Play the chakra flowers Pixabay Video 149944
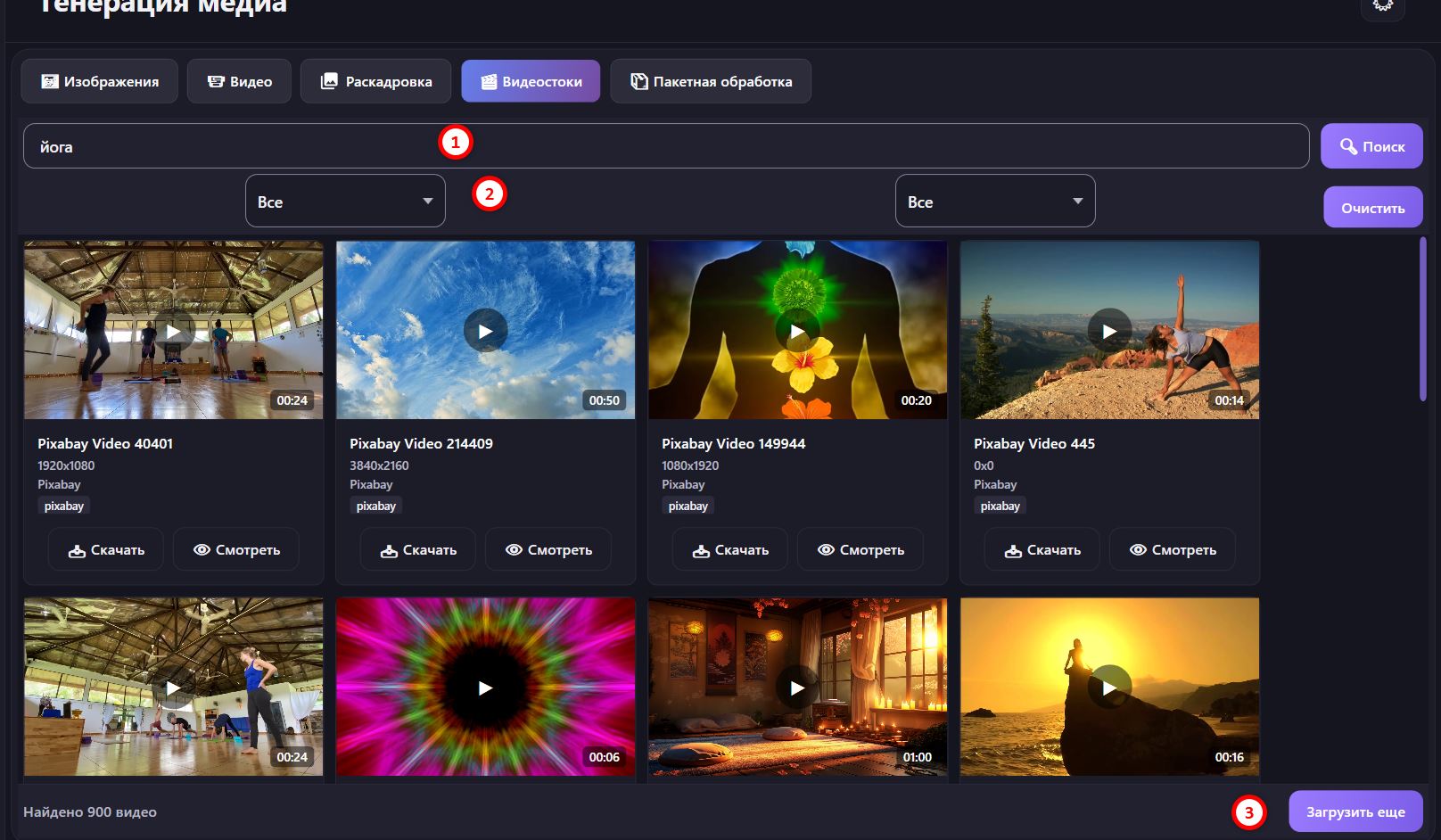Image resolution: width=1441 pixels, height=840 pixels. point(798,331)
